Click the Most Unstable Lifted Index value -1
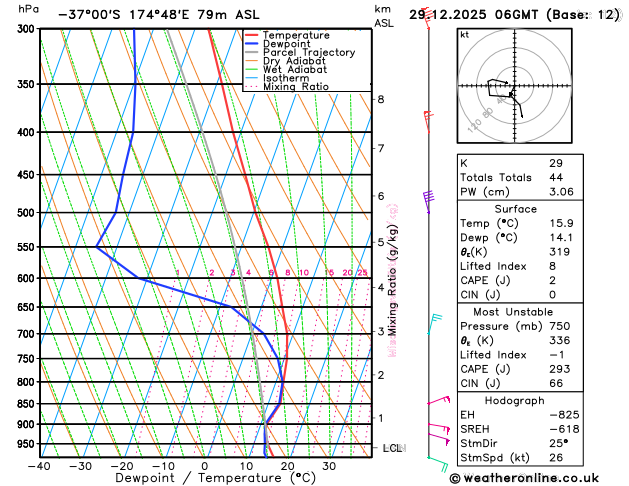 (x=557, y=355)
